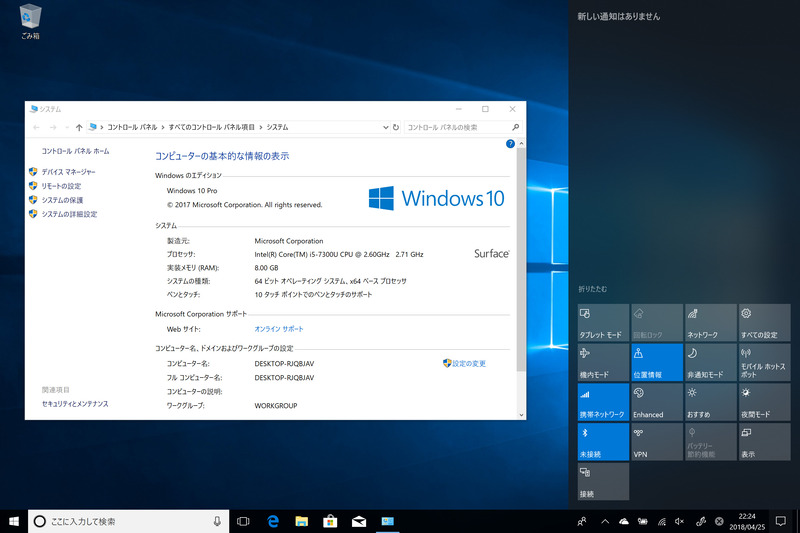This screenshot has width=800, height=533.
Task: Toggle the Bluetooth 未接続 tile
Action: click(x=603, y=442)
